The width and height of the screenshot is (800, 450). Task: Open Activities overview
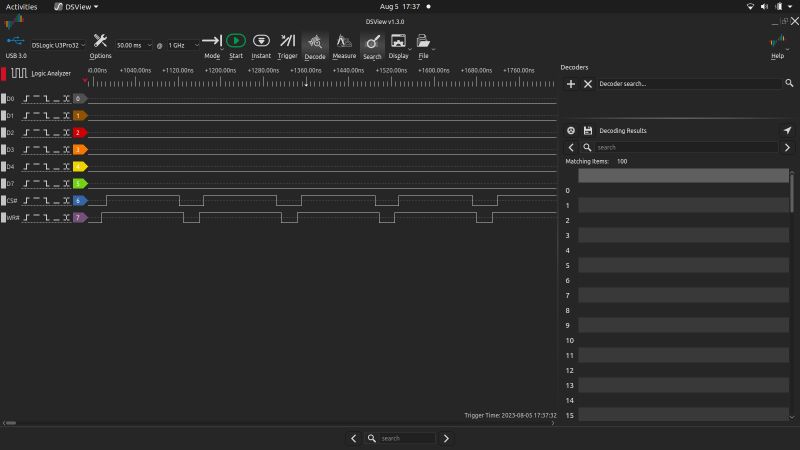[x=21, y=7]
